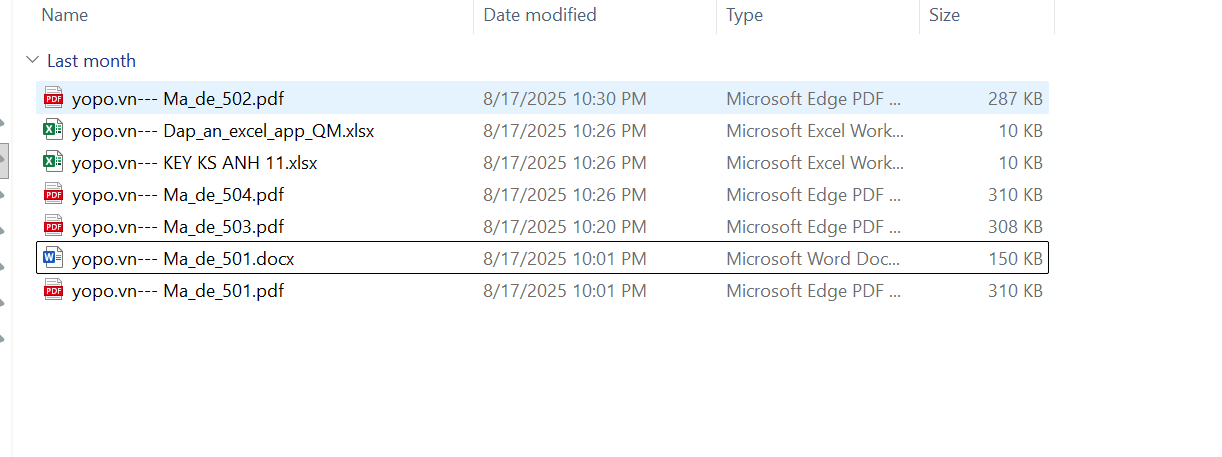Collapse the Last month group chevron
Viewport: 1222px width, 457px height.
pos(33,61)
